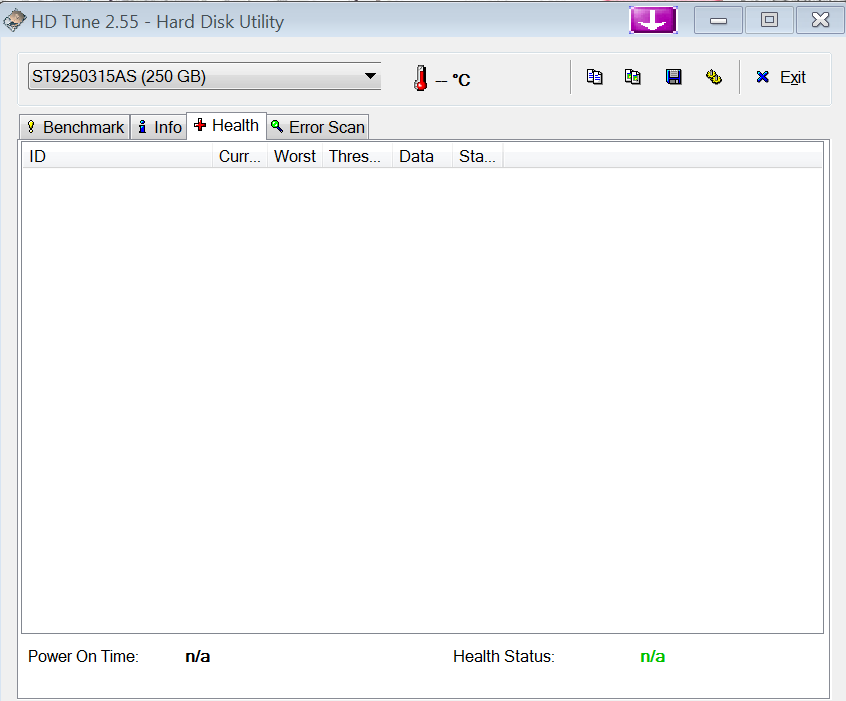The height and width of the screenshot is (701, 846).
Task: Click the -- °C temperature readout
Action: 453,80
